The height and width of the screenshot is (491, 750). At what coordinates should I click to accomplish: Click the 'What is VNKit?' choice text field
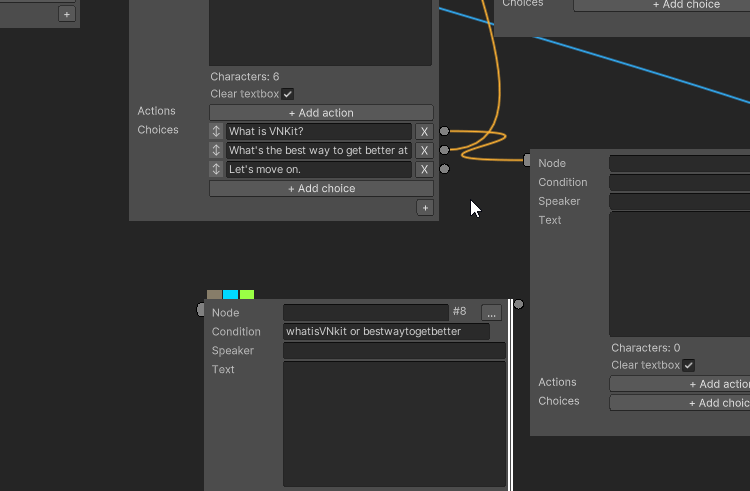tap(318, 132)
